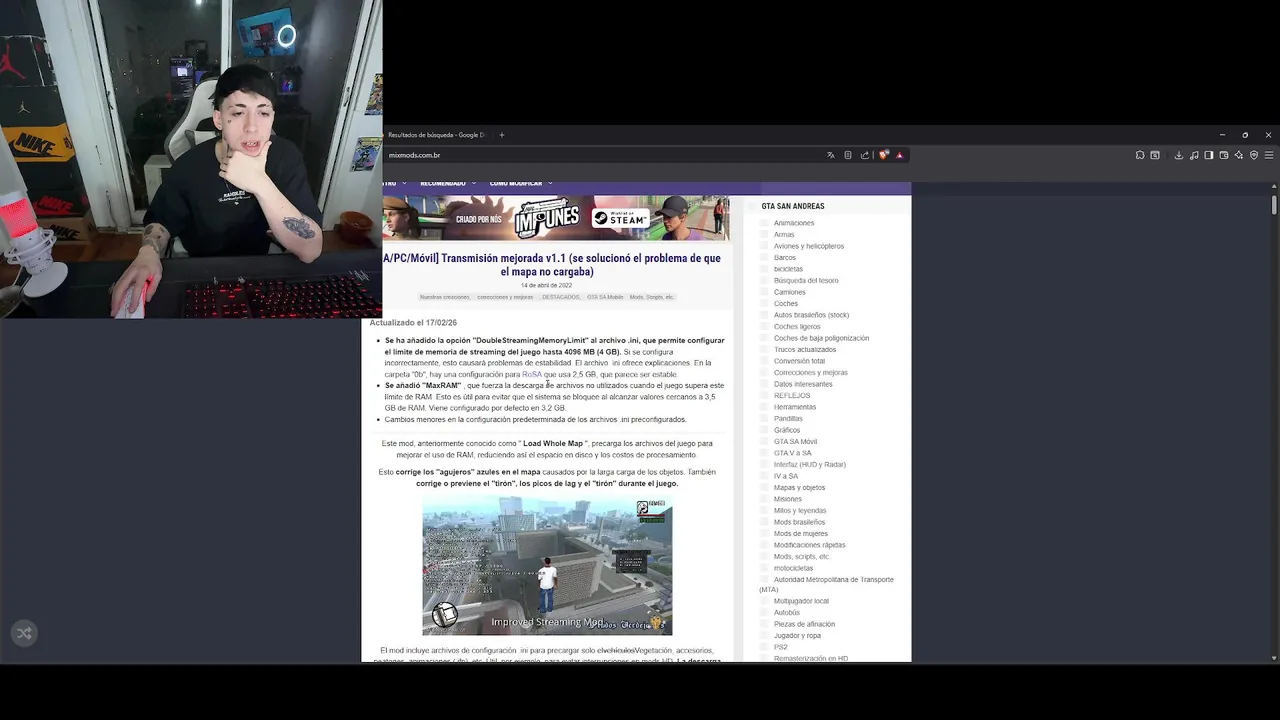
Task: Click the VPN shield icon
Action: tap(1254, 155)
